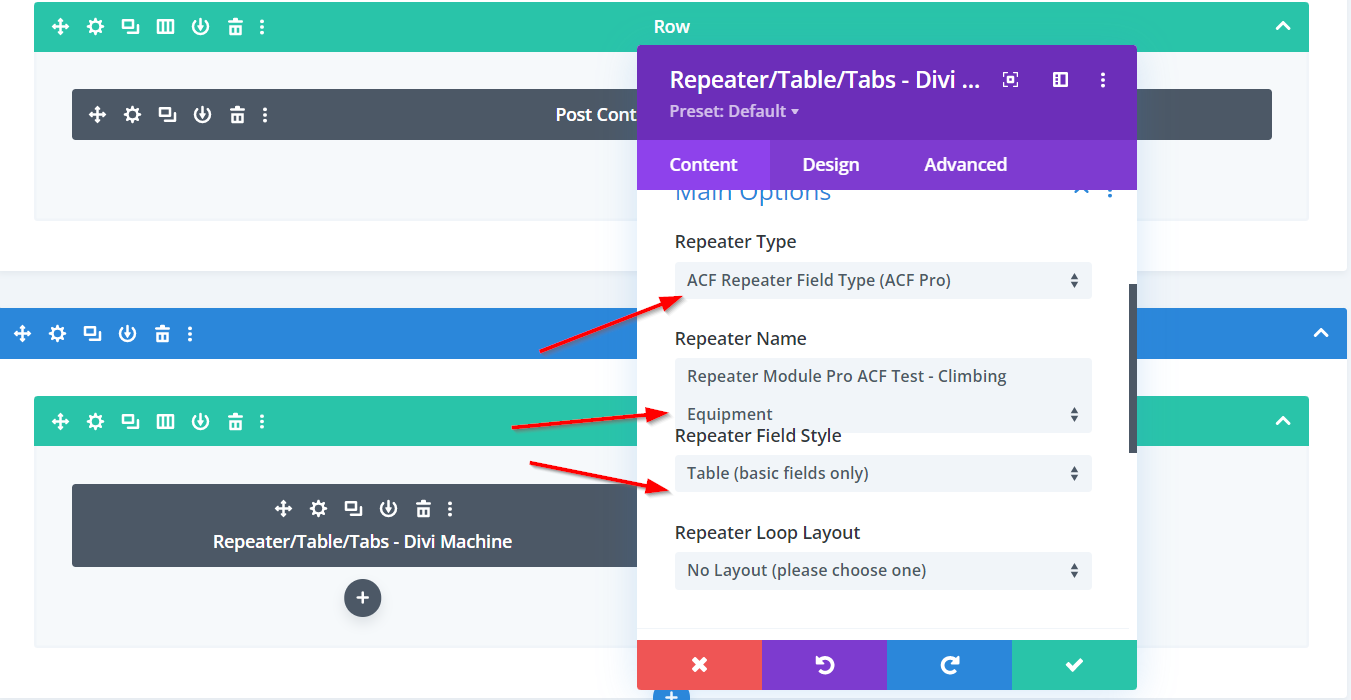Switch to the Design tab
This screenshot has width=1351, height=700.
point(830,165)
